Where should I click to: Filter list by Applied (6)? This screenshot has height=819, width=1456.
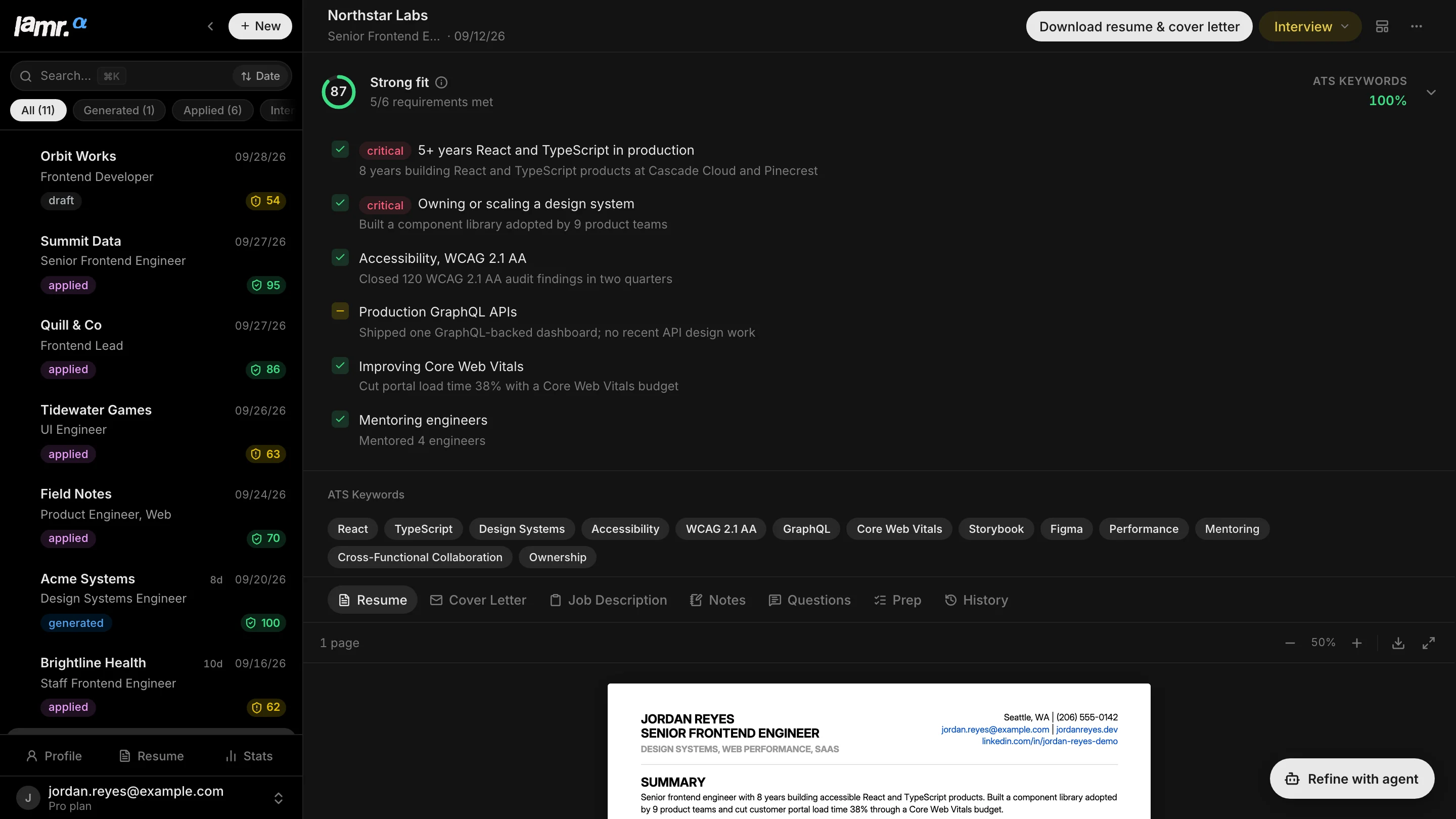tap(212, 110)
